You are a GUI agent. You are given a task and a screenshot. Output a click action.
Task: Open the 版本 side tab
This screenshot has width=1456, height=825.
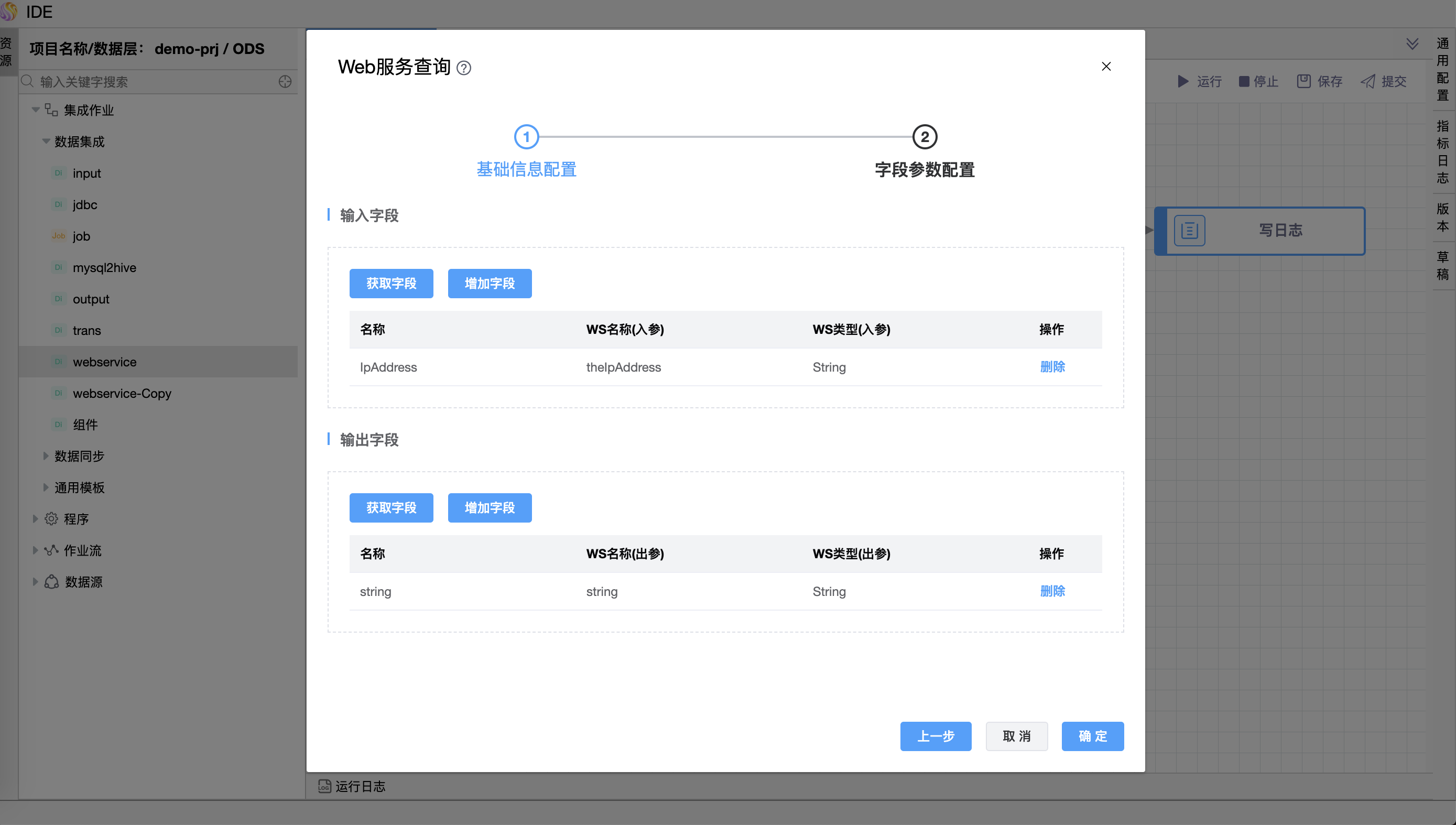(x=1442, y=218)
